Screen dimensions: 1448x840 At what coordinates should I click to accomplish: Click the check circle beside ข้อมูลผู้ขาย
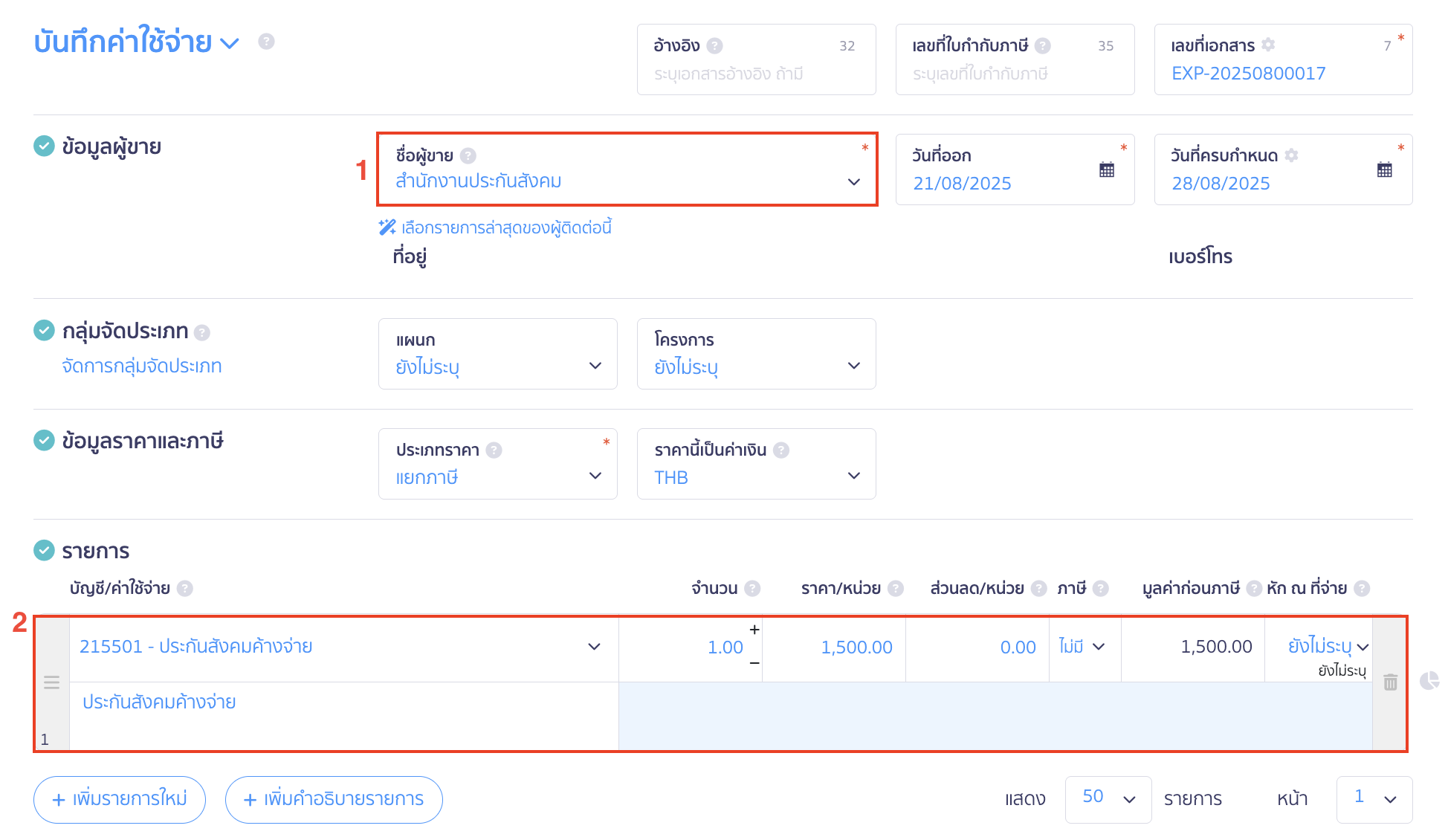click(44, 146)
